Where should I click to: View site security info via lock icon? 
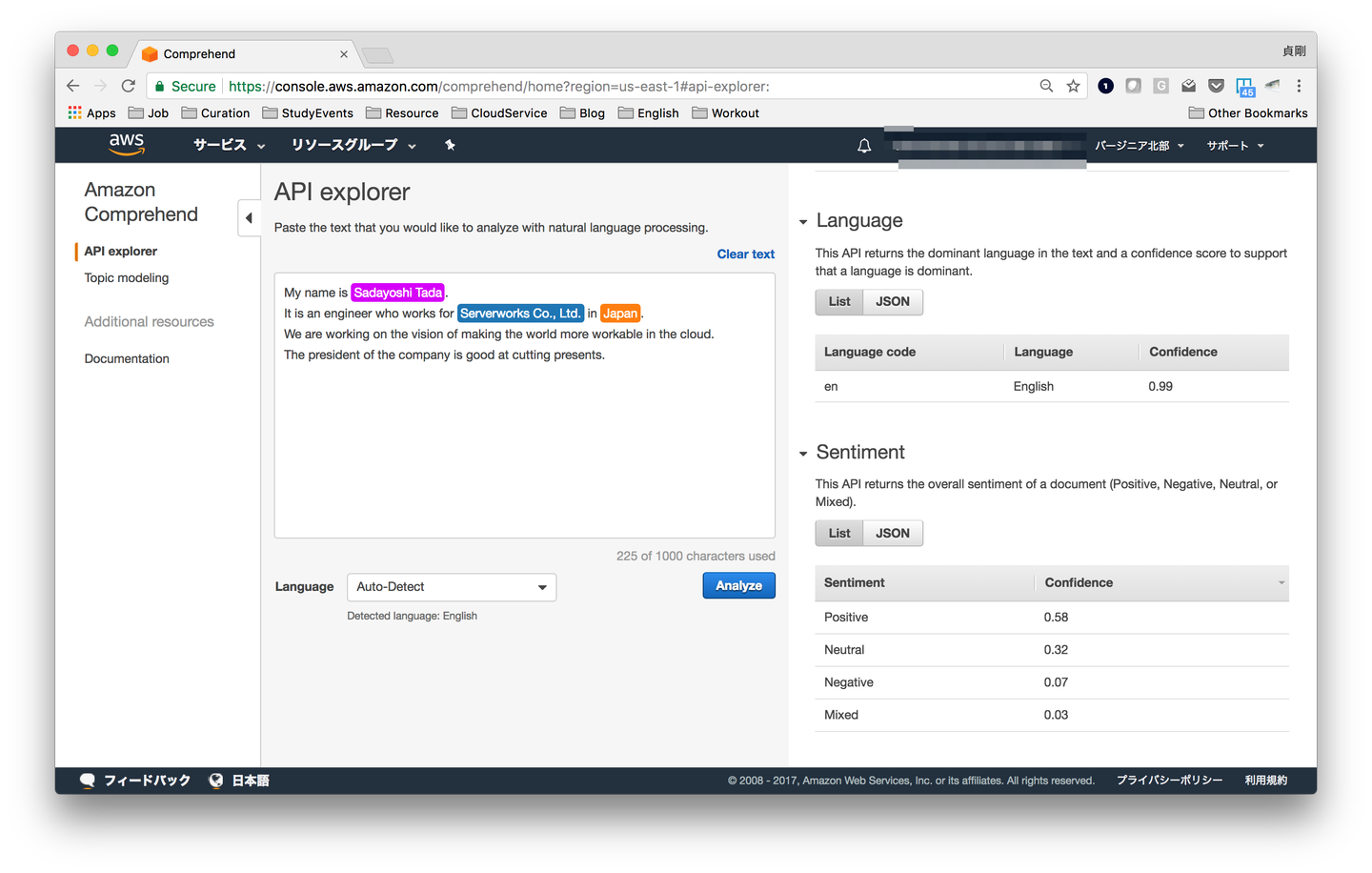pyautogui.click(x=160, y=86)
